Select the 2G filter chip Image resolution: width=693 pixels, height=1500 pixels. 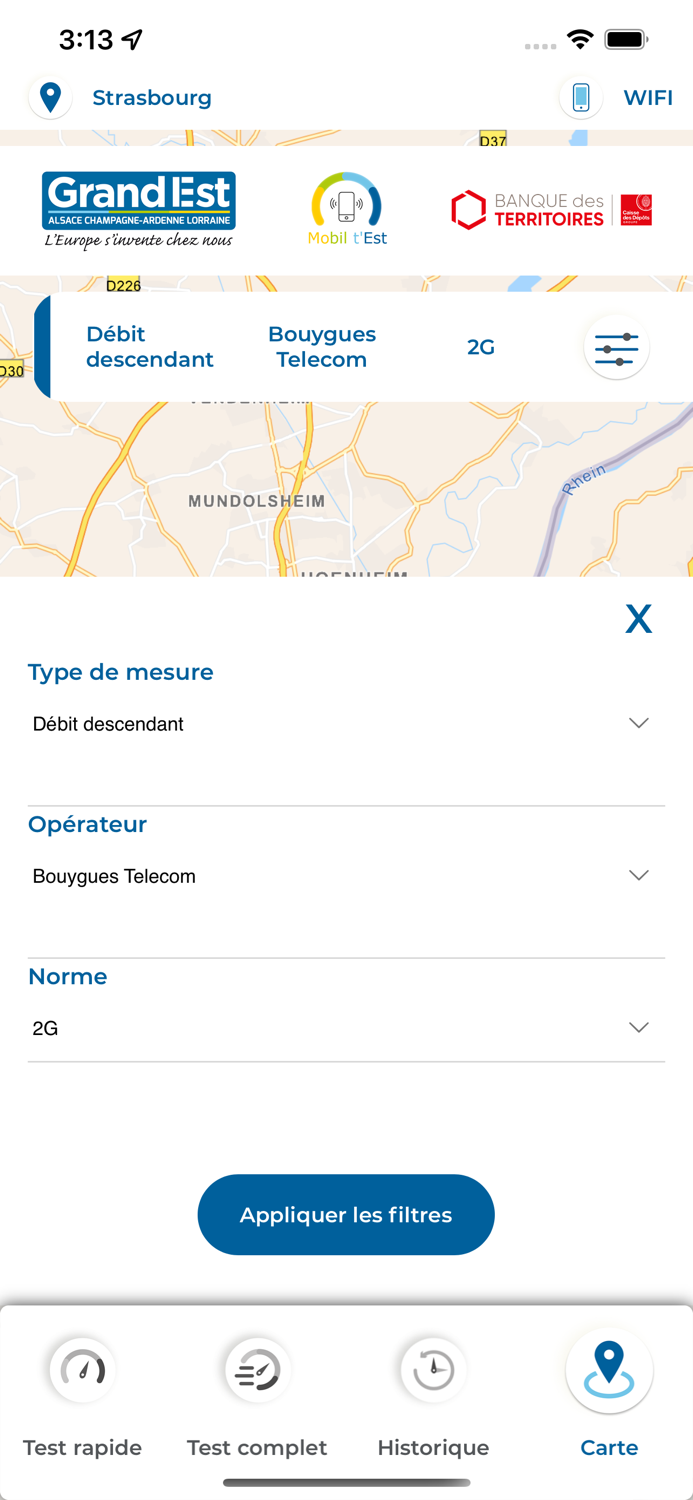click(x=480, y=346)
